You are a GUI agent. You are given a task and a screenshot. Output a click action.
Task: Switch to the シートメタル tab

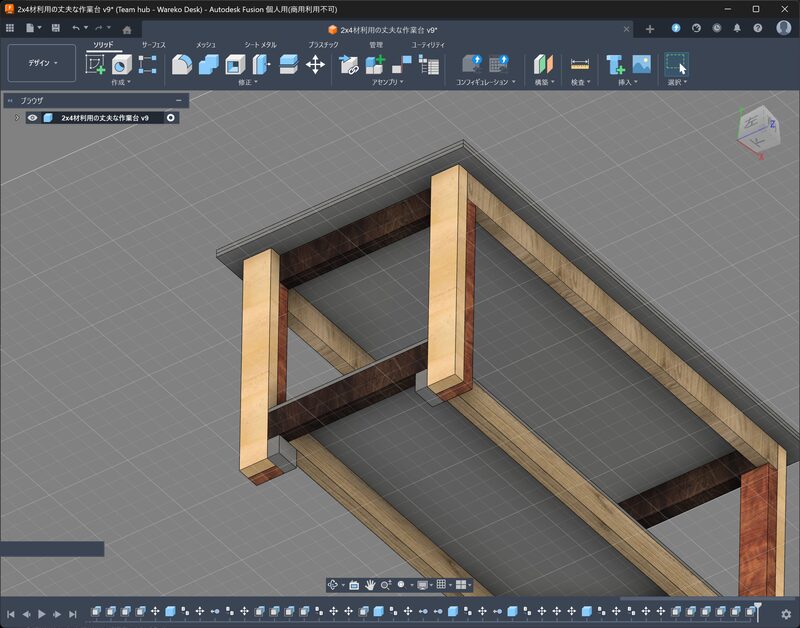tap(261, 45)
